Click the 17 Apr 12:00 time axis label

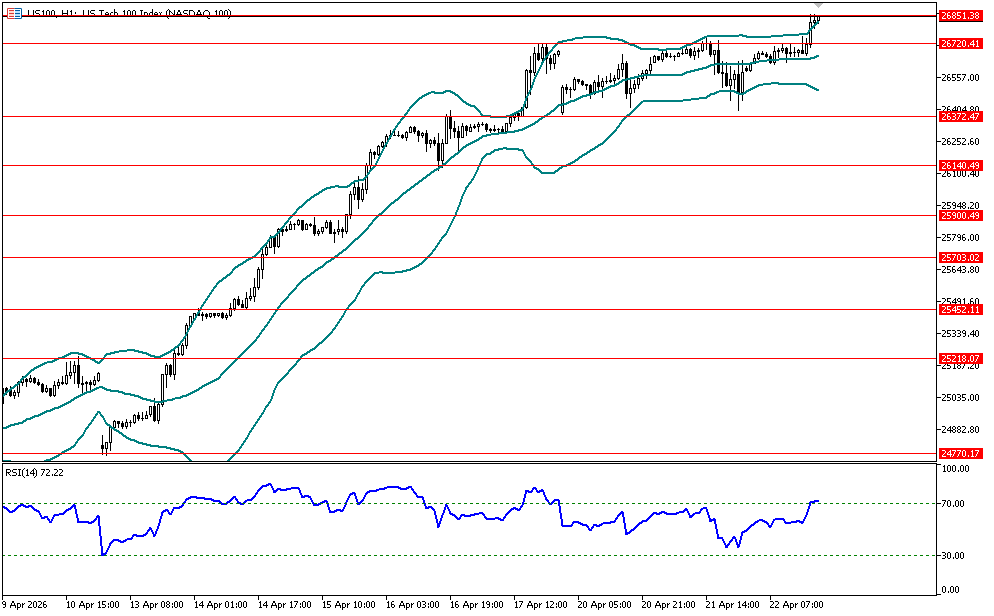539,605
